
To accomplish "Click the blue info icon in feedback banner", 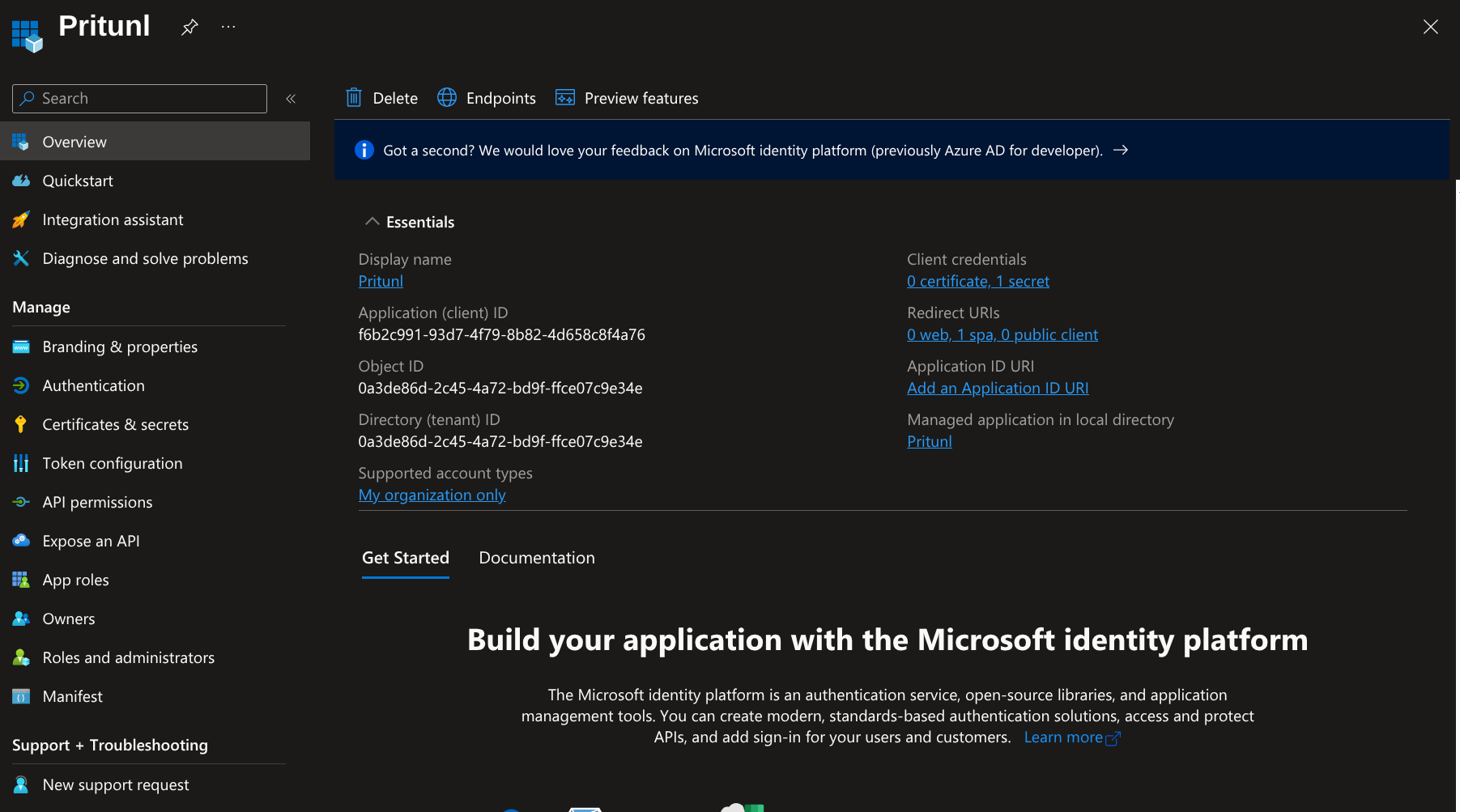I will point(364,151).
